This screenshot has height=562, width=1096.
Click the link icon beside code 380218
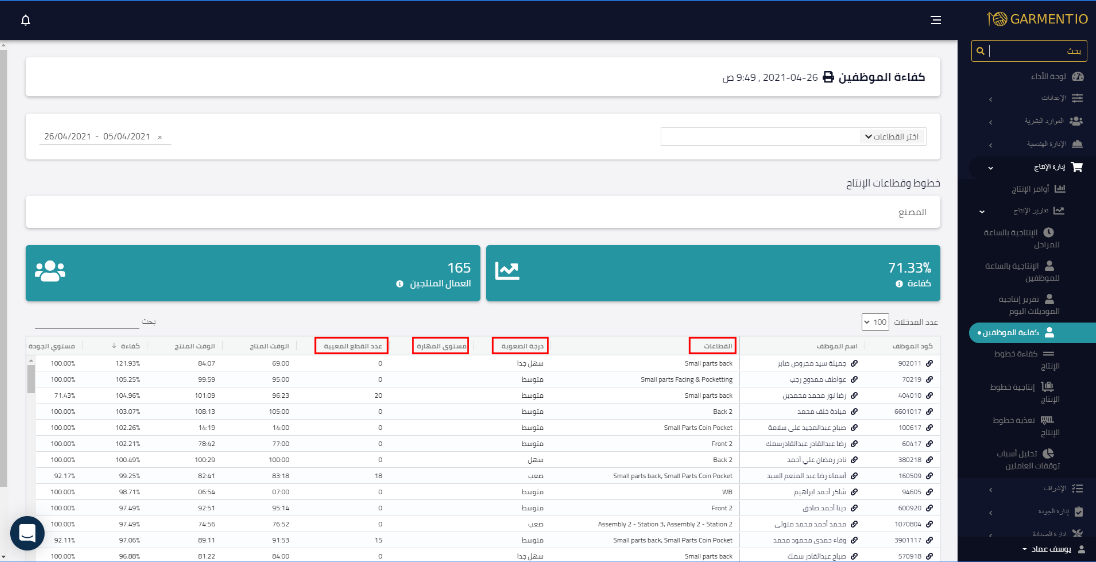coord(929,460)
